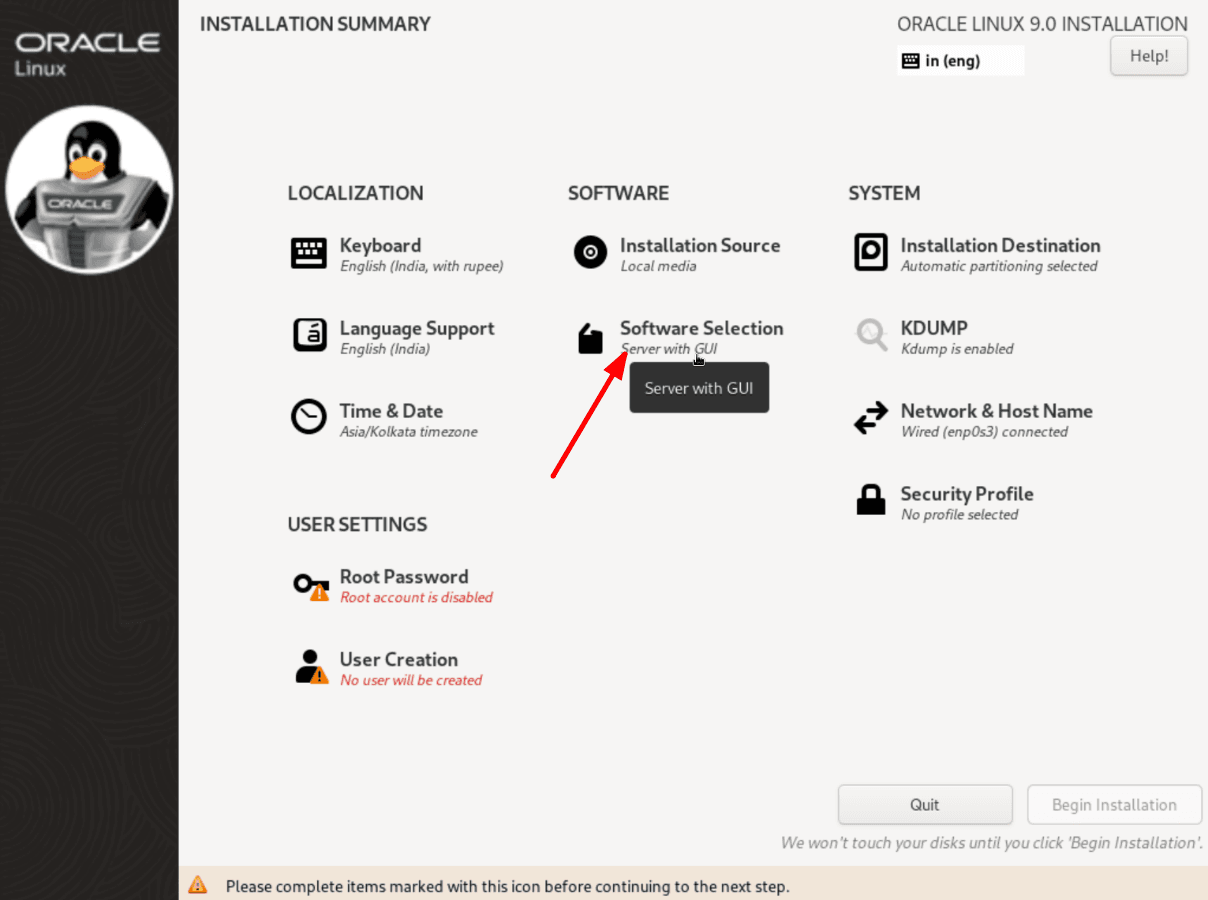Click the Installation Source disc icon
The width and height of the screenshot is (1208, 900).
(591, 254)
